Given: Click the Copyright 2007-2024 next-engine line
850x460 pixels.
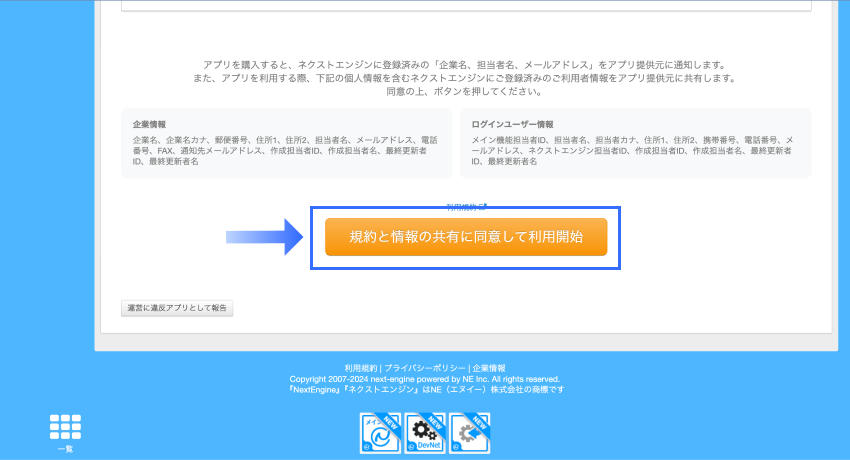Looking at the screenshot, I should [424, 379].
